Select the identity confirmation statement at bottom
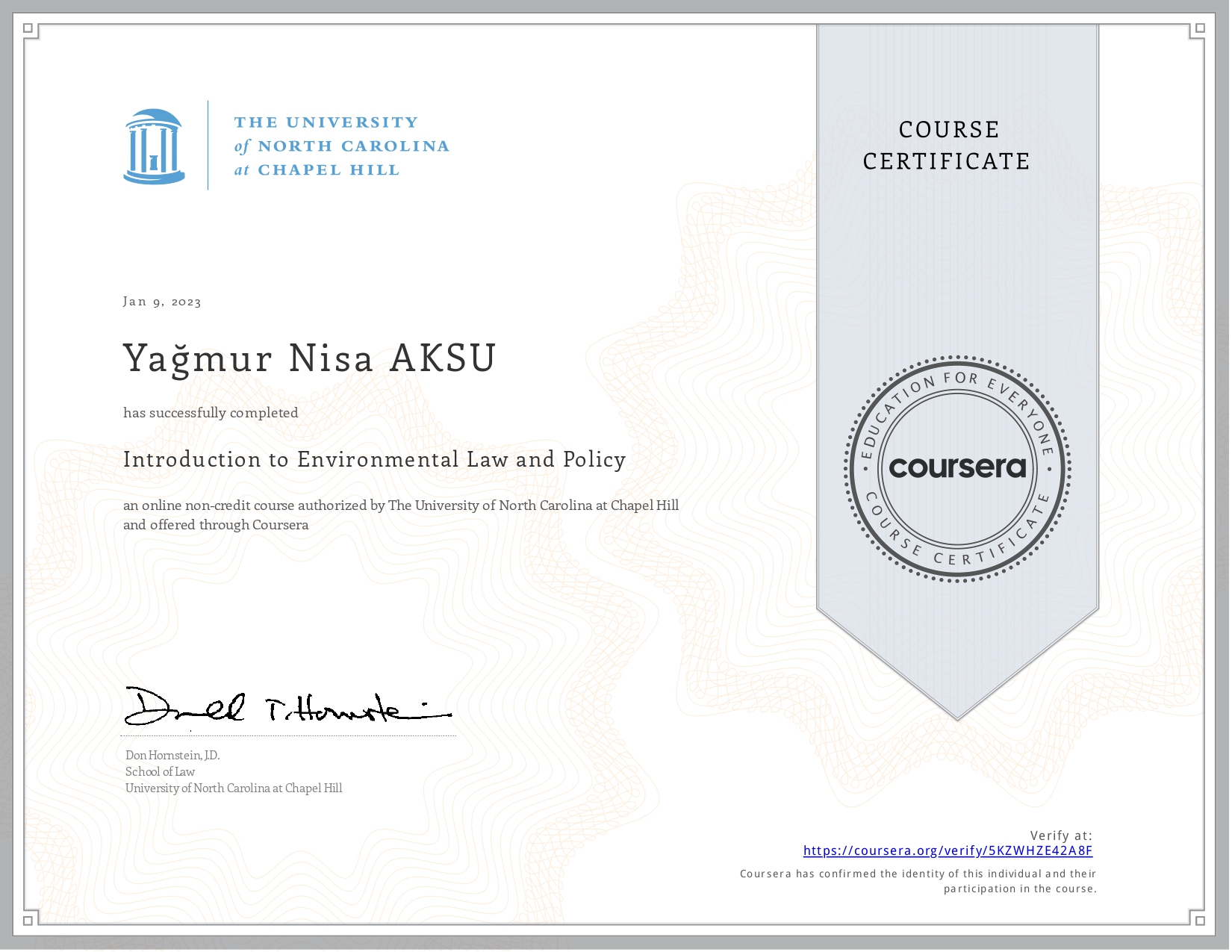 [x=918, y=881]
